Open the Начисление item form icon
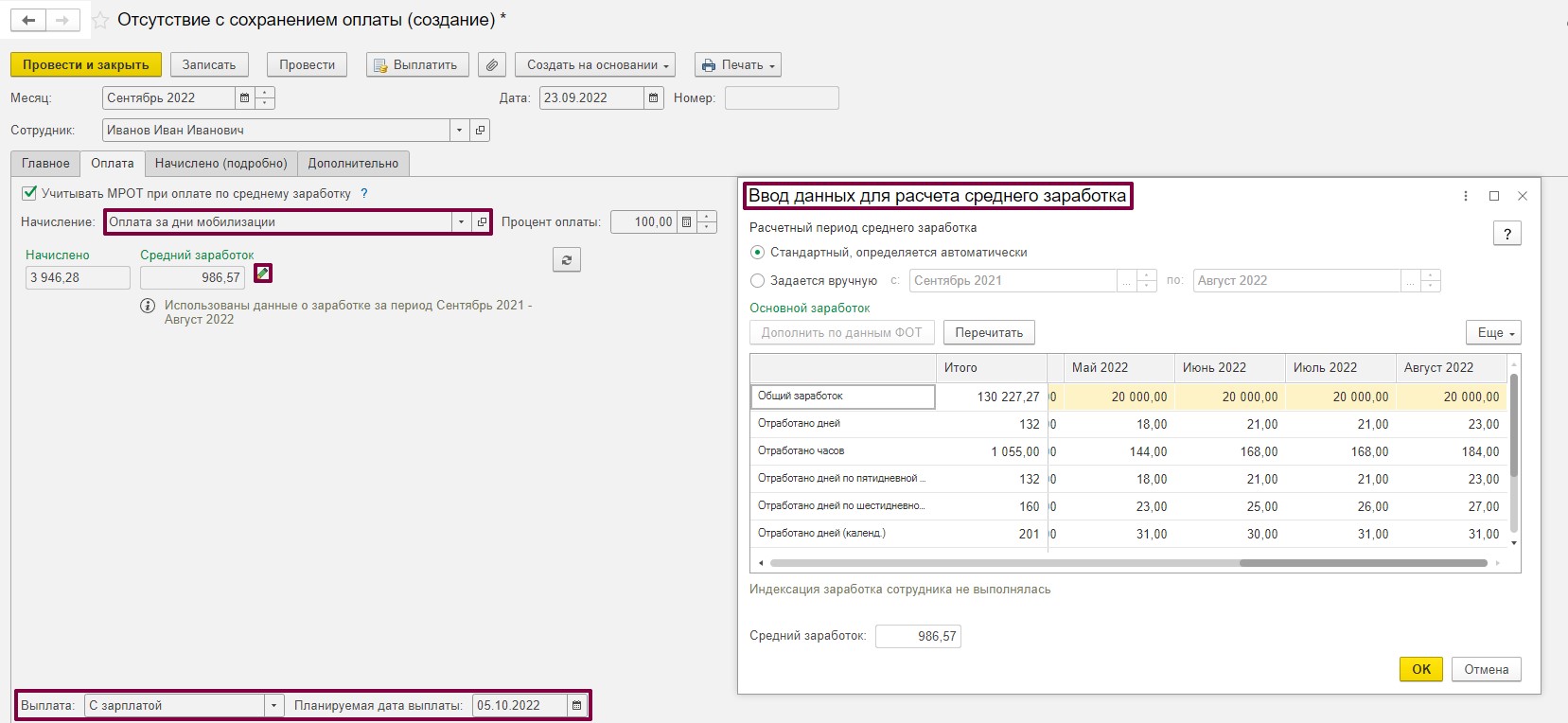This screenshot has height=723, width=1568. [482, 221]
